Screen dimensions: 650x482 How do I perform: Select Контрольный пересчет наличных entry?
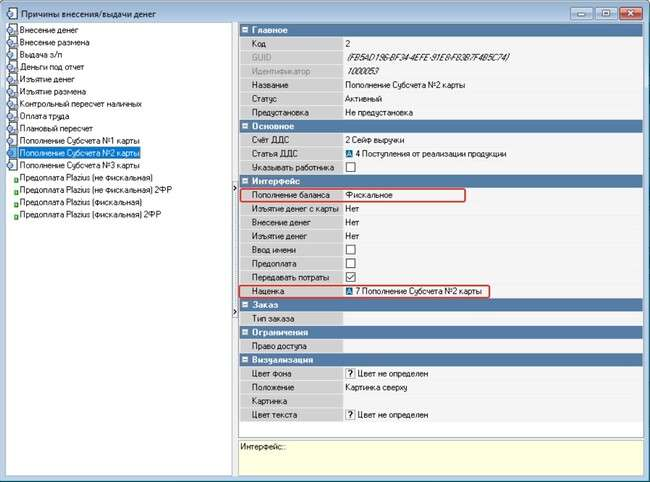click(x=80, y=104)
